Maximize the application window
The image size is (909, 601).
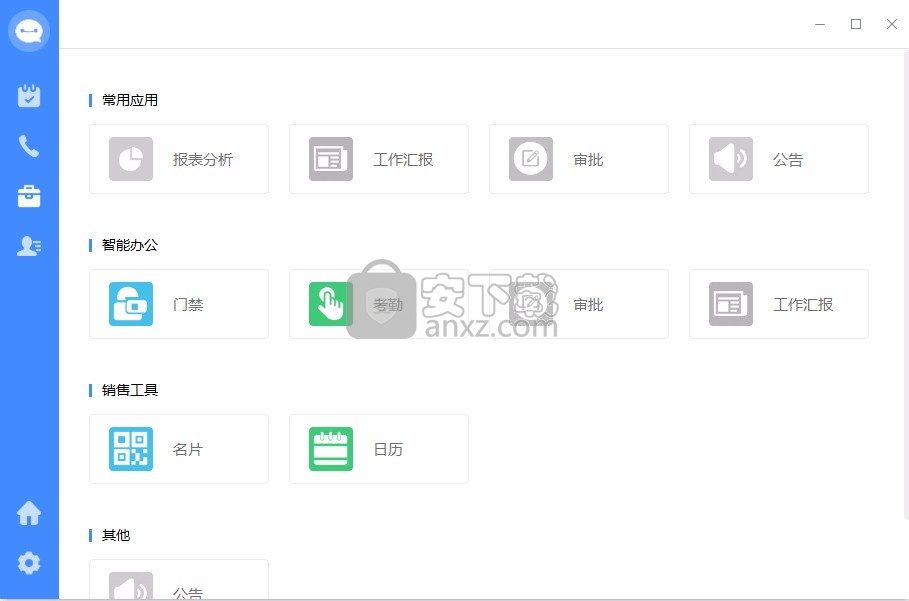tap(856, 24)
